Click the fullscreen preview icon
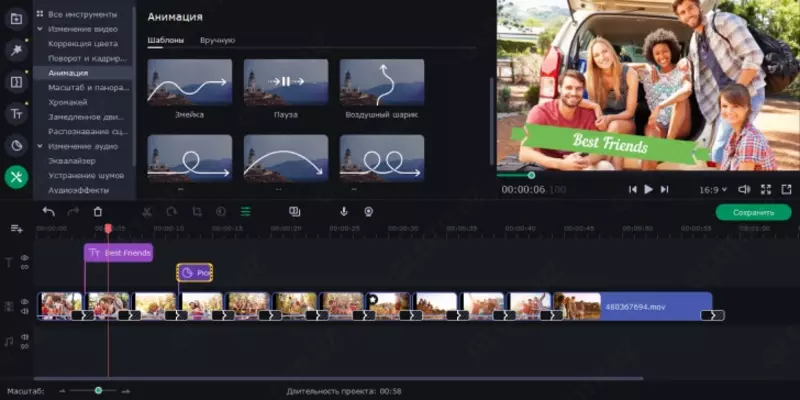This screenshot has width=800, height=400. pyautogui.click(x=766, y=189)
